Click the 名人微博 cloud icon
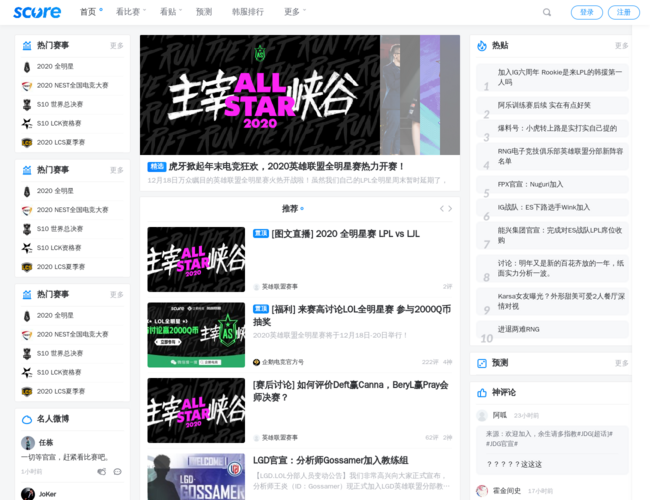Image resolution: width=650 pixels, height=500 pixels. pos(27,419)
